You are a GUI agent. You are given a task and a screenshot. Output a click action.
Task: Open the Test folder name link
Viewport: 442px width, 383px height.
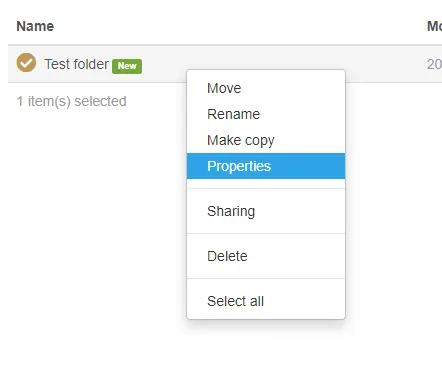pos(76,64)
